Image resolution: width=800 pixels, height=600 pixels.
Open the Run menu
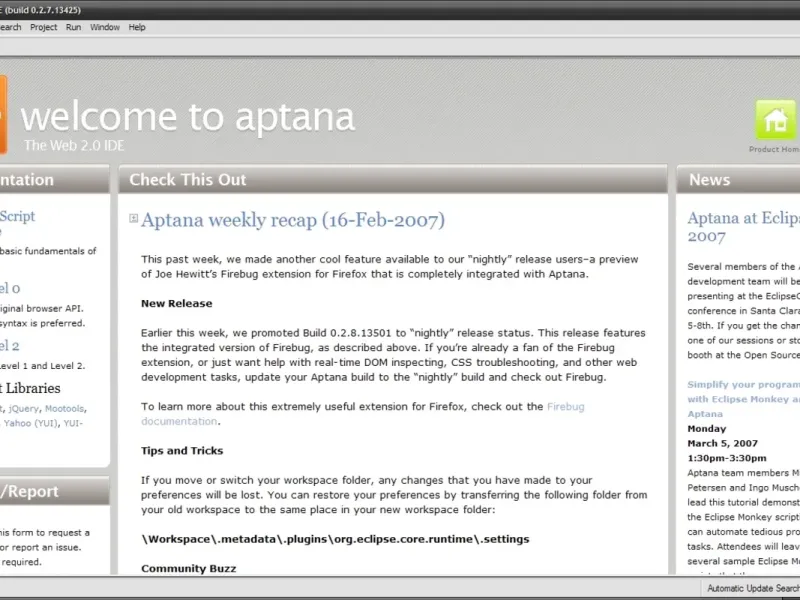pos(73,27)
